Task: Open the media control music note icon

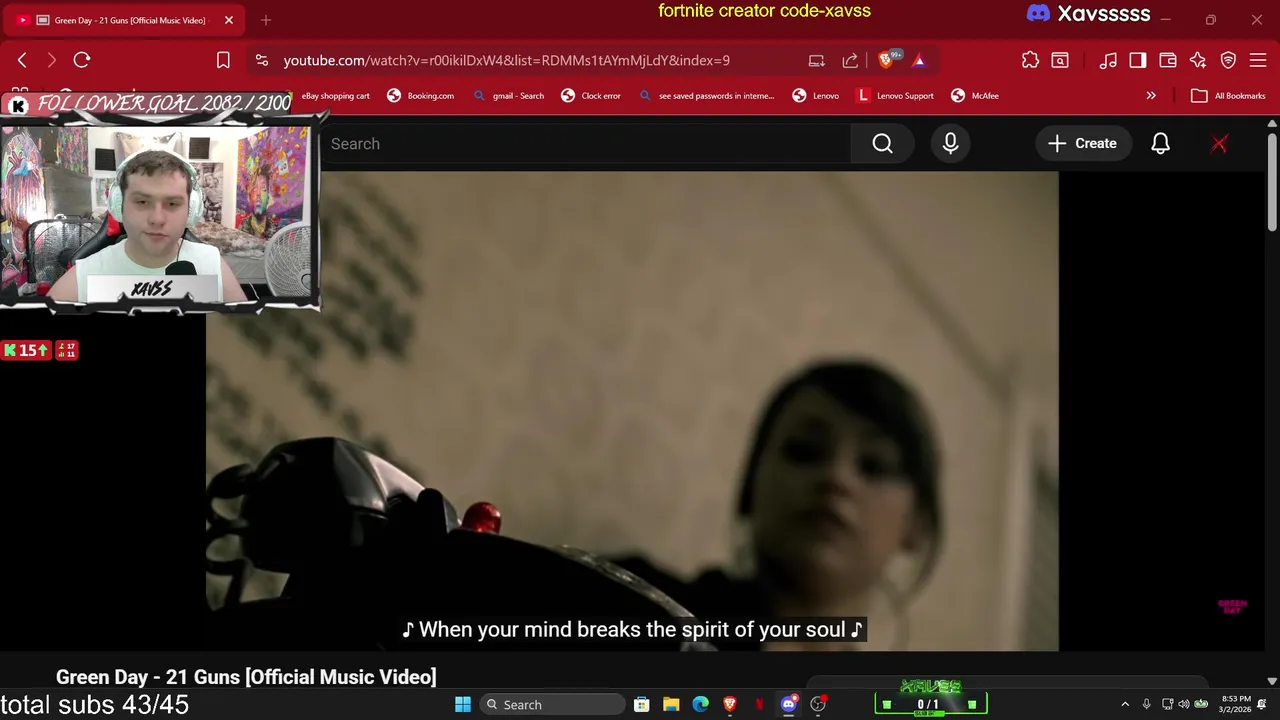Action: coord(1108,60)
